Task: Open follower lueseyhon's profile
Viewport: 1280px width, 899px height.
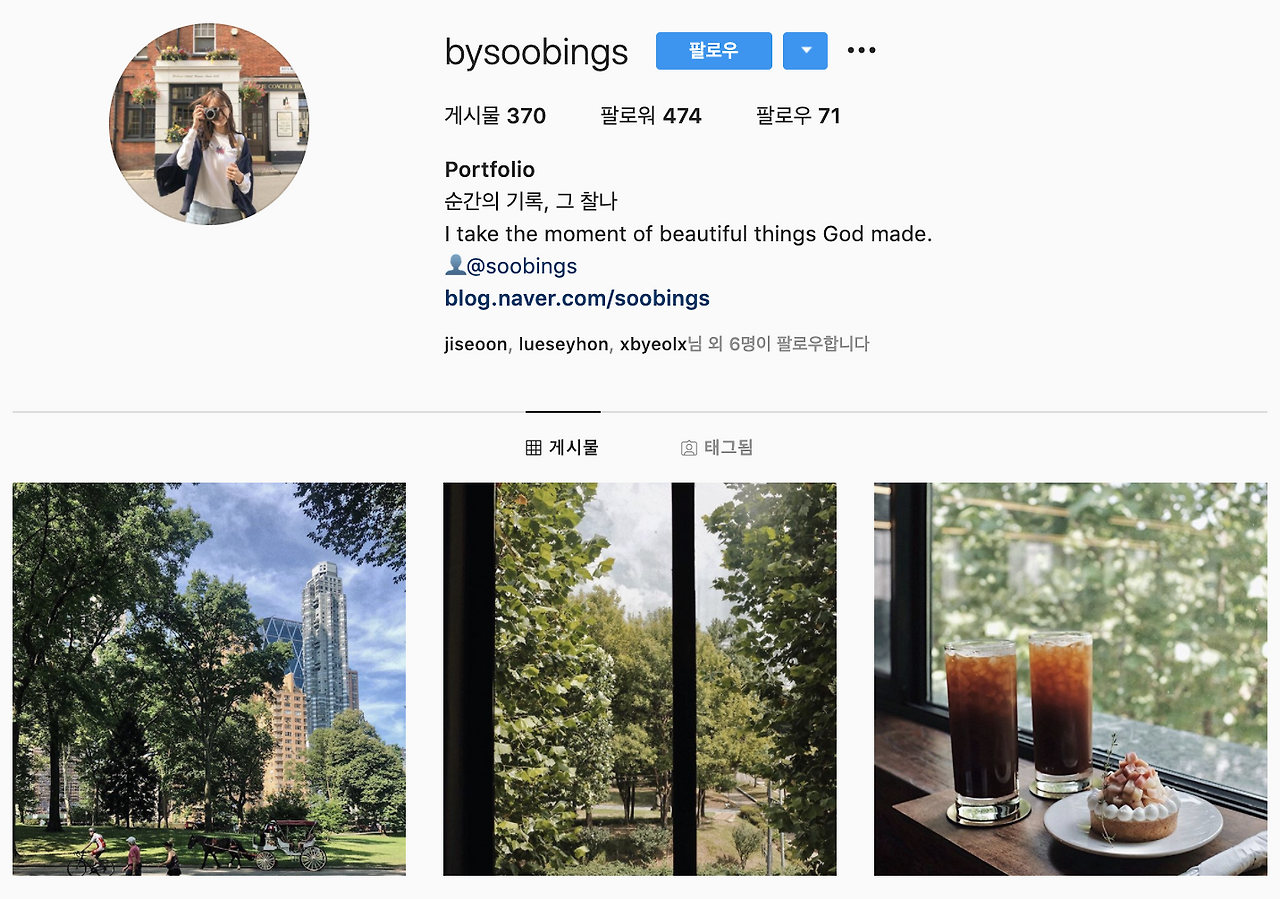Action: tap(563, 344)
